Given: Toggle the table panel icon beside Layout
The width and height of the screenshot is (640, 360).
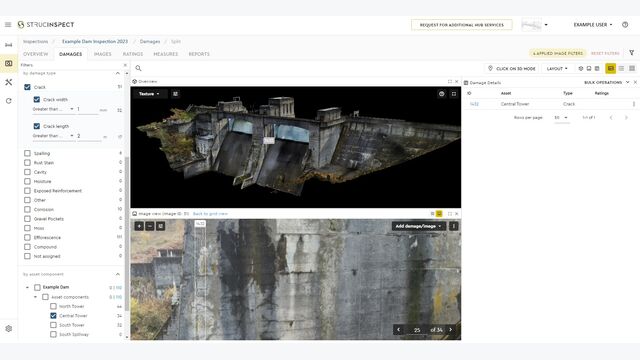Looking at the screenshot, I should pos(597,69).
